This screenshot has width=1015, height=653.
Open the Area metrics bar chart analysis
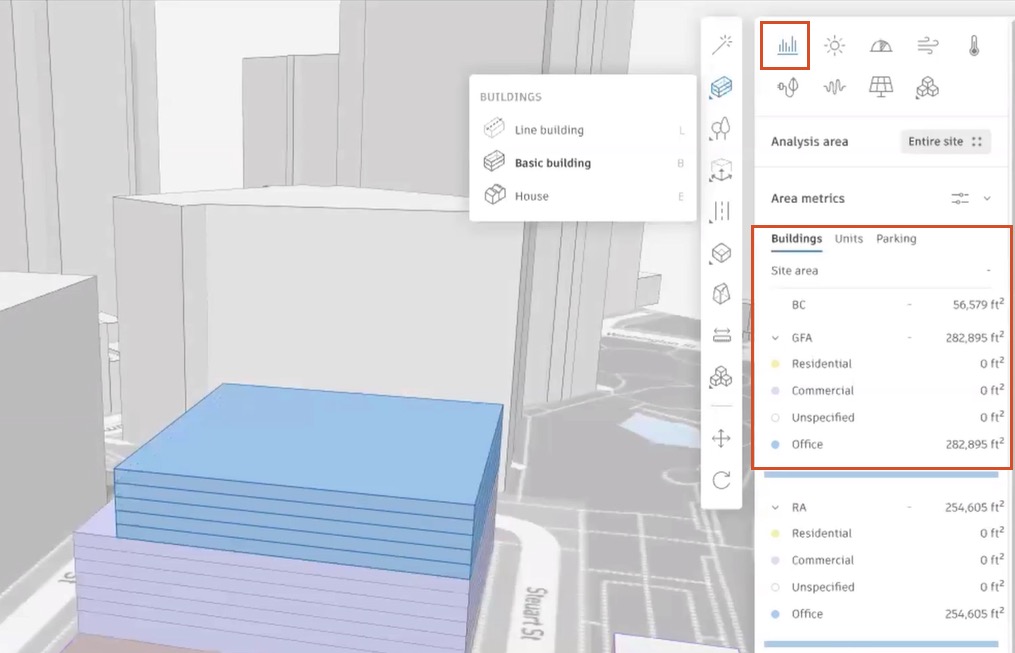click(x=787, y=45)
